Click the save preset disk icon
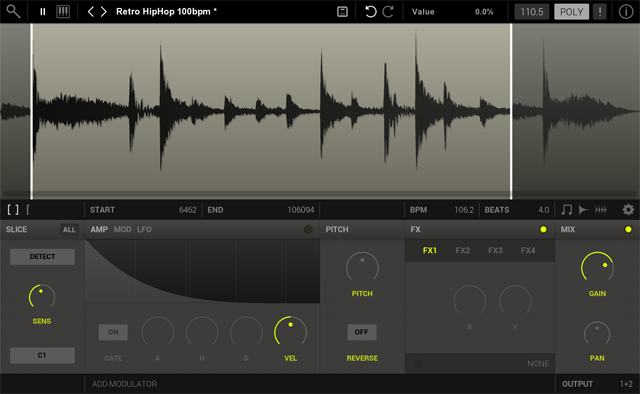The width and height of the screenshot is (640, 394). [342, 12]
